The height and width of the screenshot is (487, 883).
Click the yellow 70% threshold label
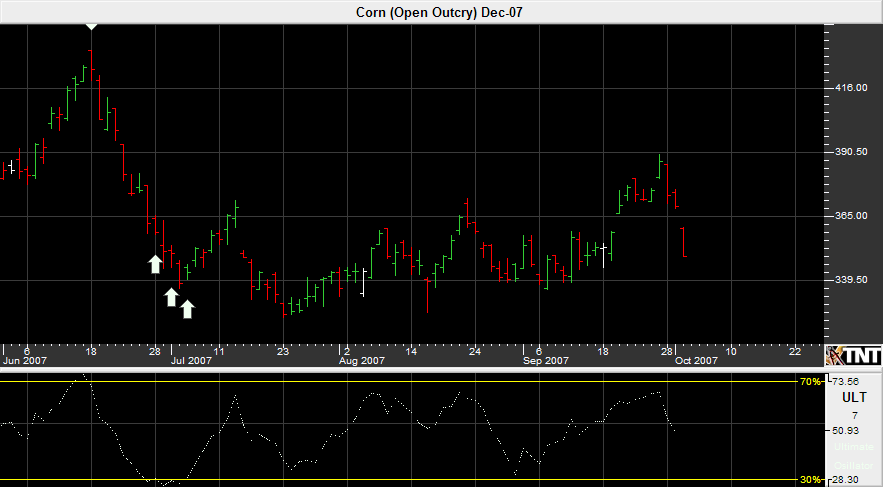click(810, 382)
